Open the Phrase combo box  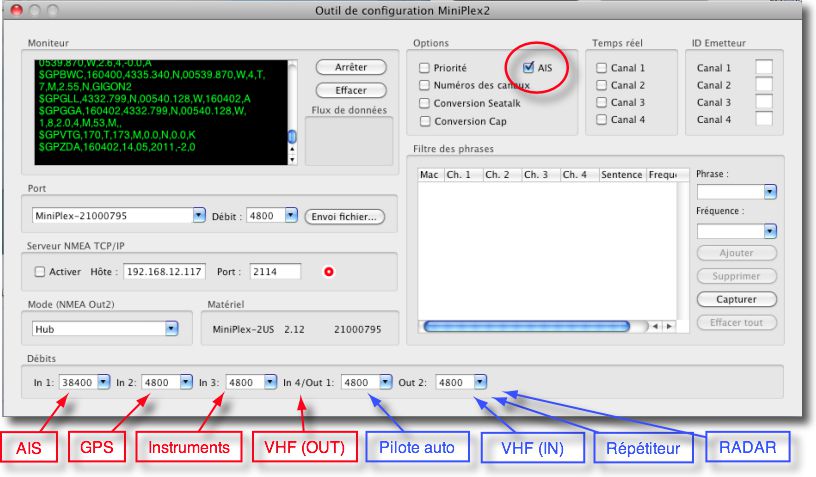(x=736, y=192)
